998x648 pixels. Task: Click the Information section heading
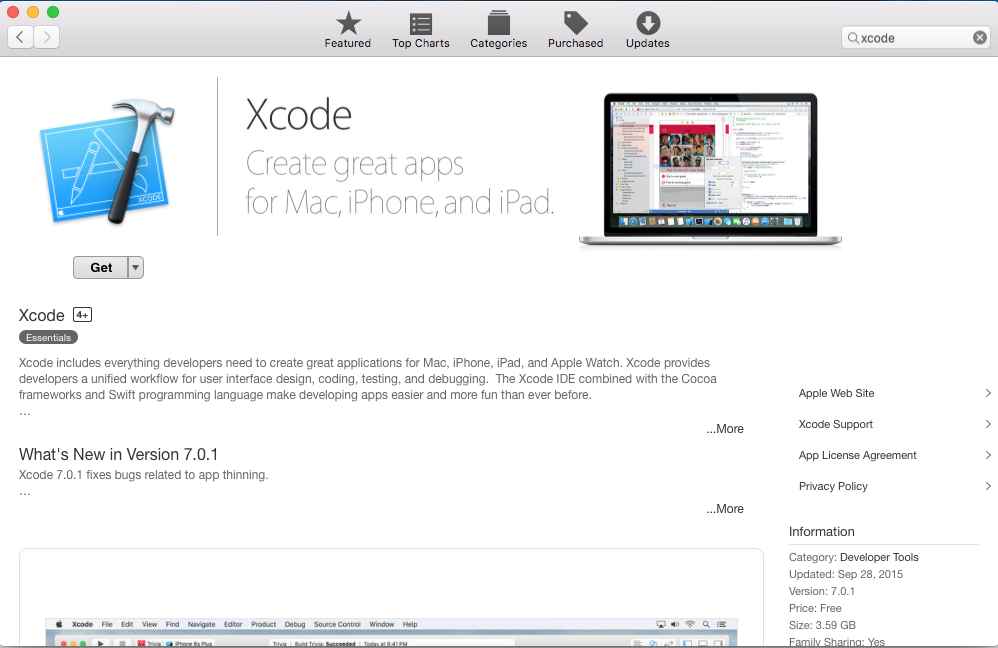point(822,532)
